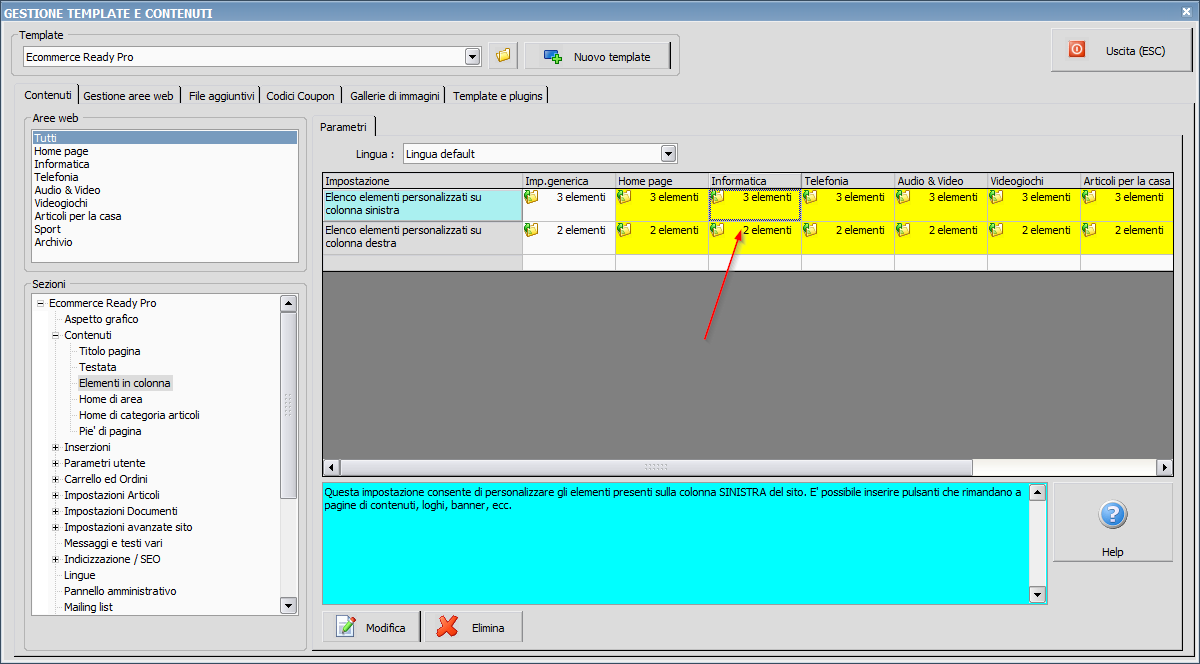Open the File aggiuntivi tab
Viewport: 1200px width, 664px height.
coord(222,96)
